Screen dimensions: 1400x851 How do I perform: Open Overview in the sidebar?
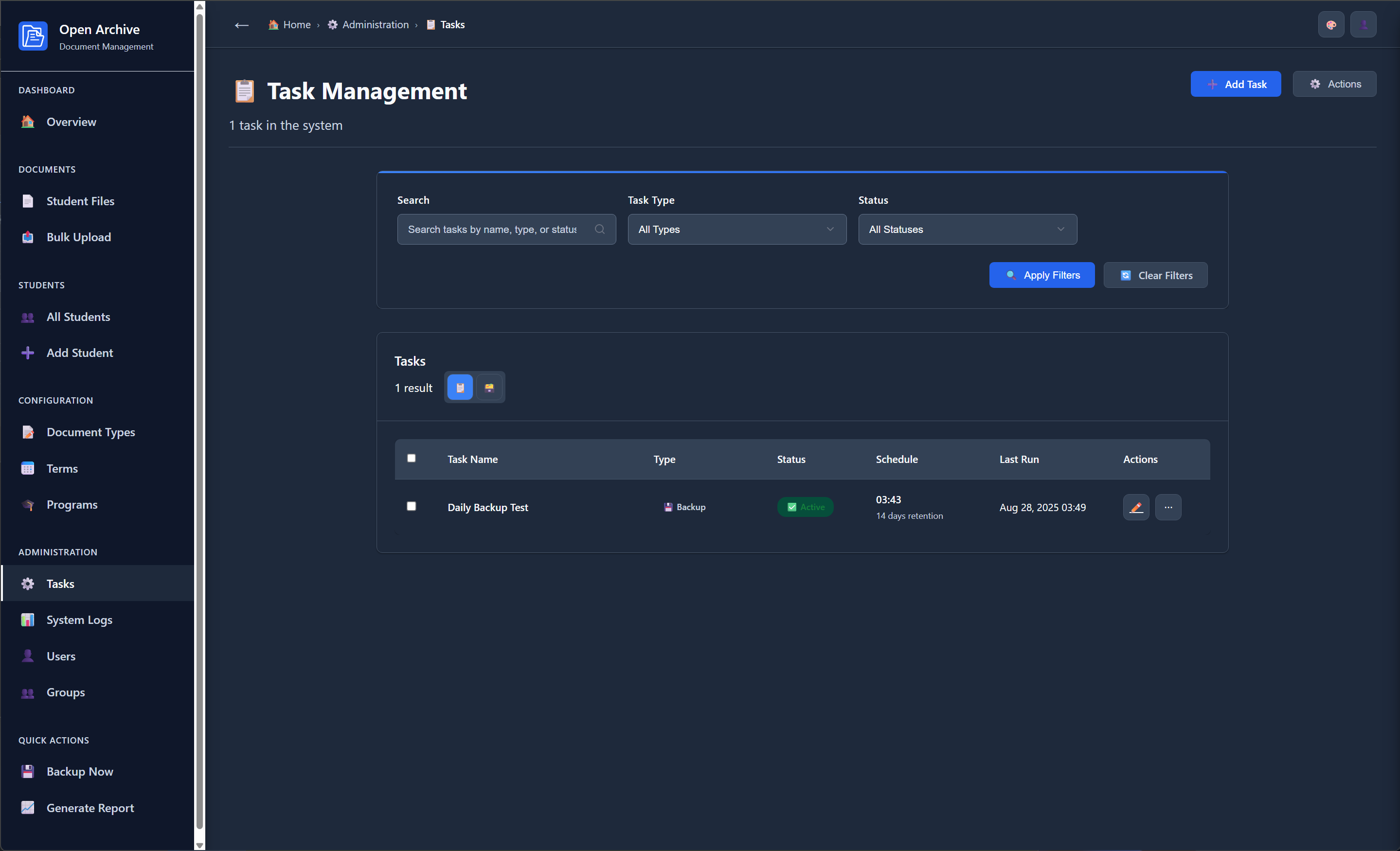pos(98,122)
